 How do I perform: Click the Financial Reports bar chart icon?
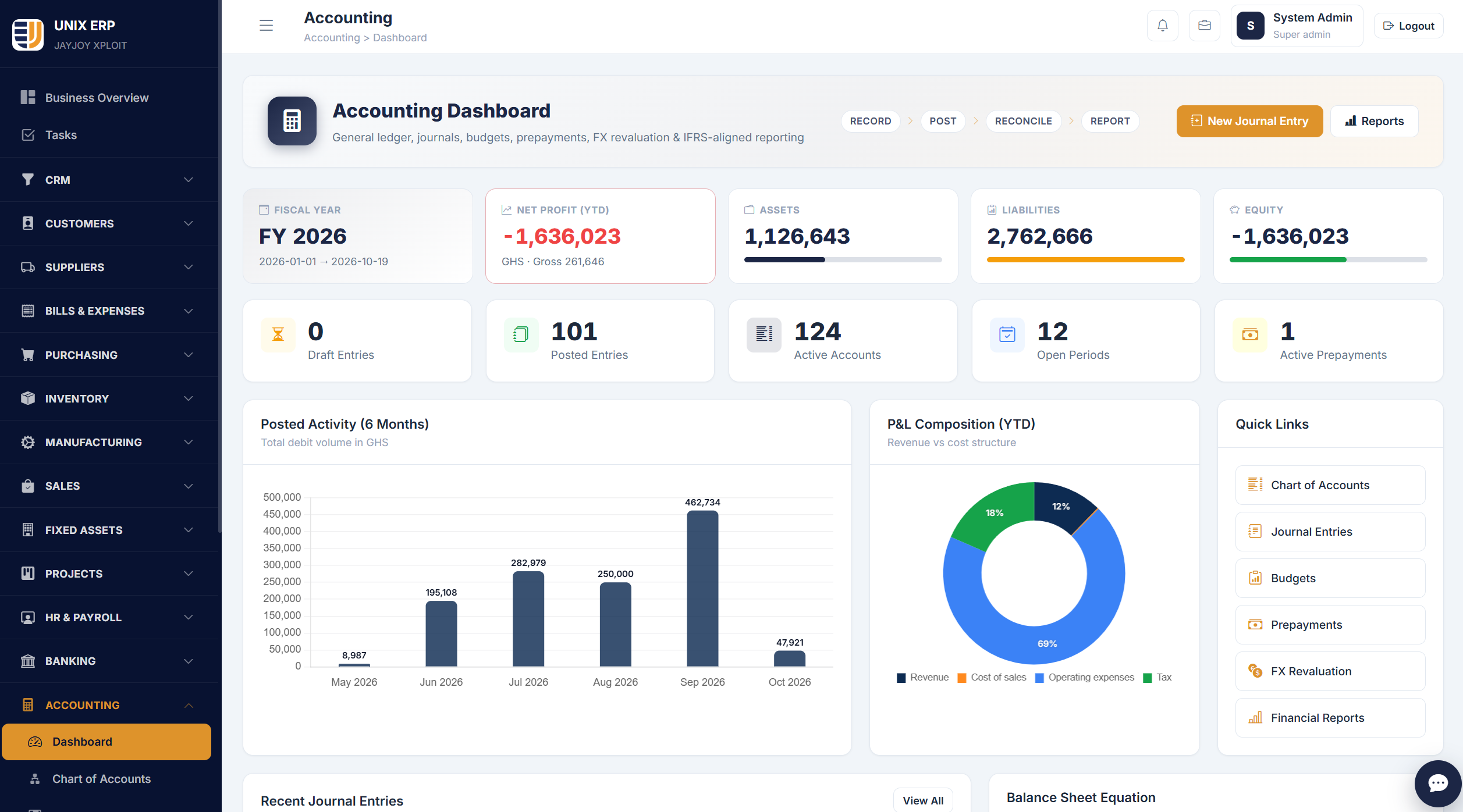(1255, 717)
